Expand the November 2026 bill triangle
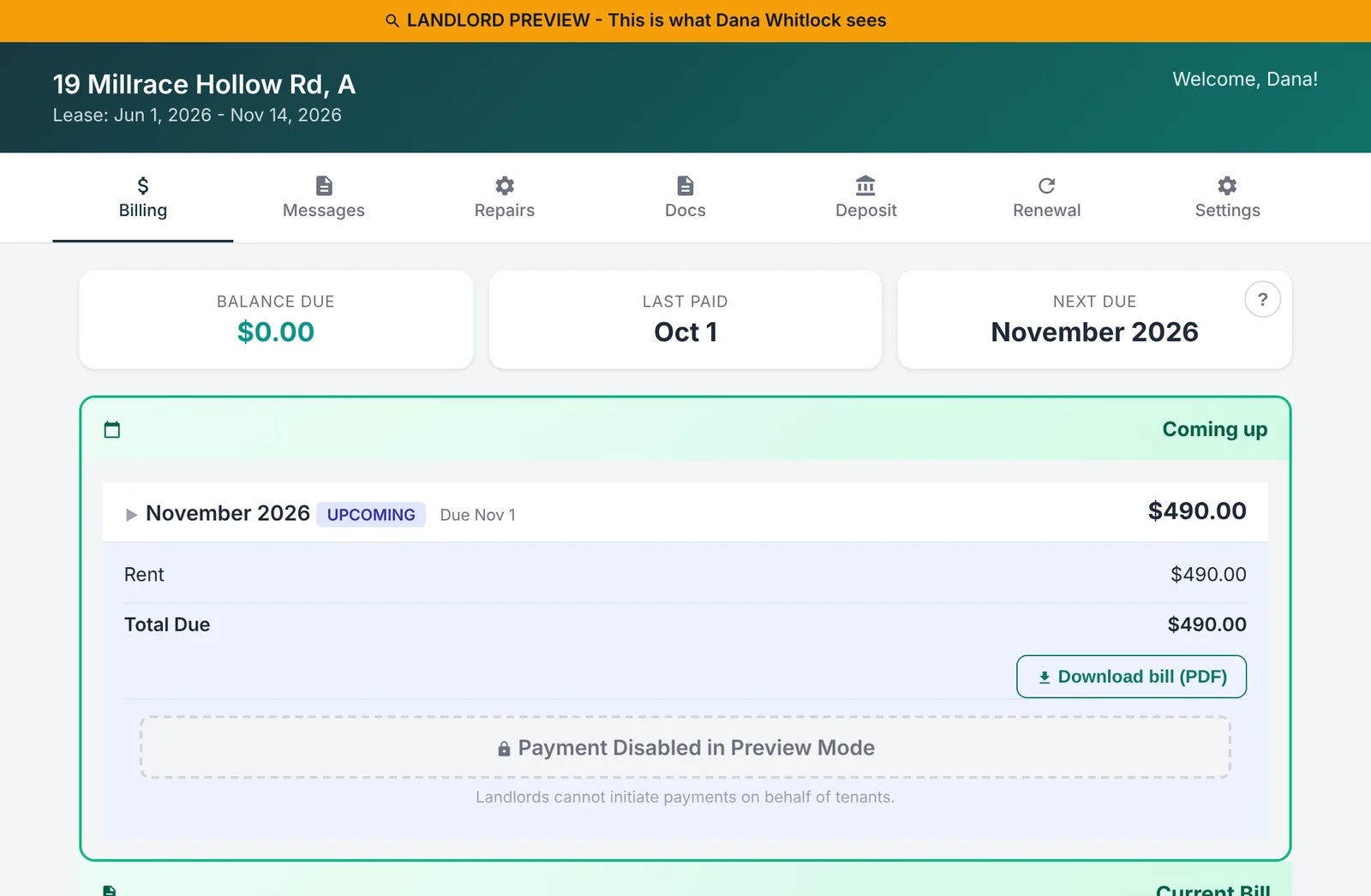1371x896 pixels. (131, 515)
